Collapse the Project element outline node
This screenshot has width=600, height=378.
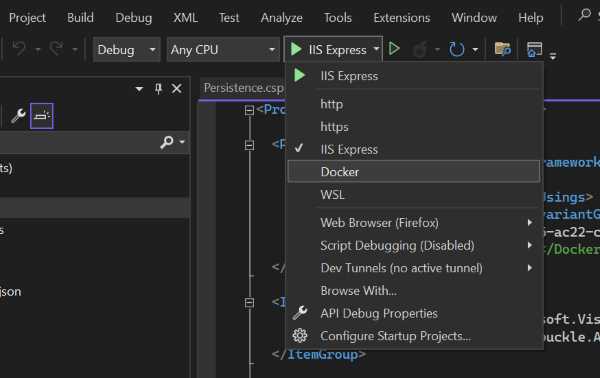point(249,111)
